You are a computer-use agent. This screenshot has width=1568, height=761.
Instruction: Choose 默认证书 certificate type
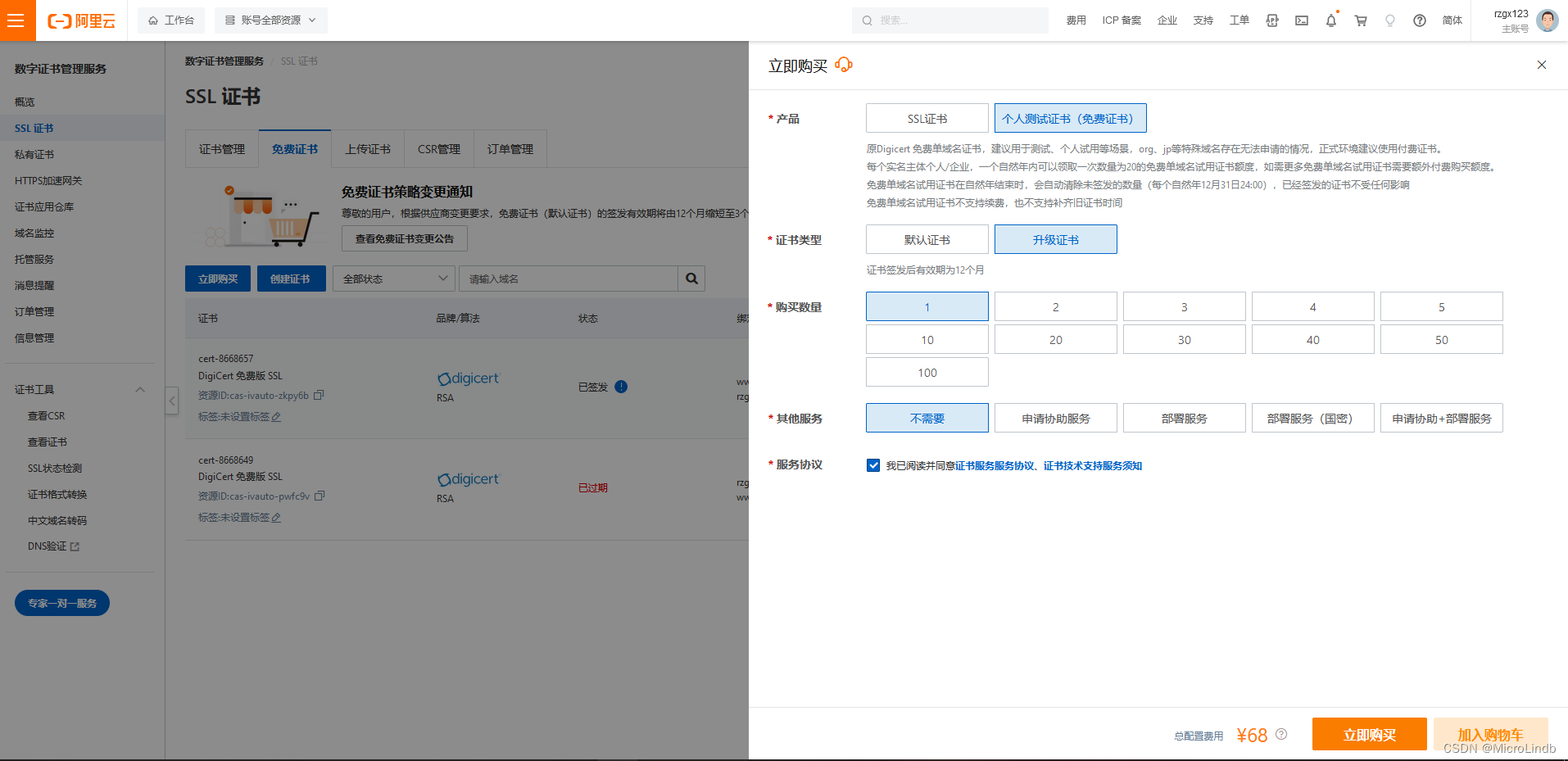click(x=927, y=239)
